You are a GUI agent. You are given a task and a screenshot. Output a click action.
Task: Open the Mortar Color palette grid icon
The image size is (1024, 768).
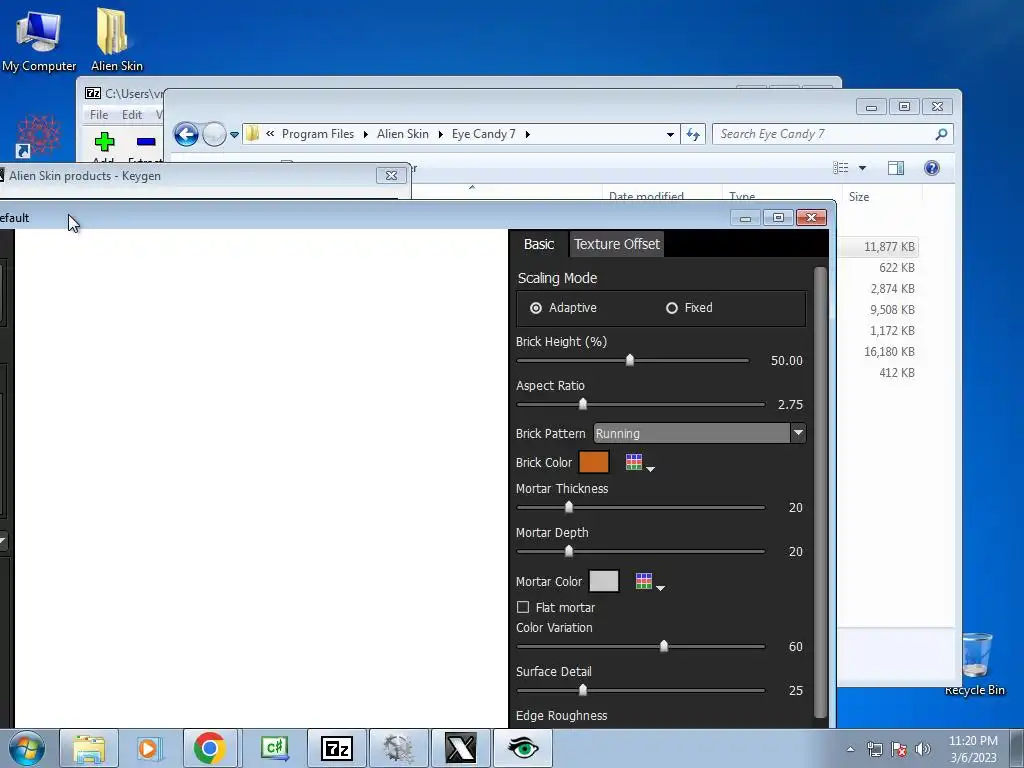pos(643,581)
